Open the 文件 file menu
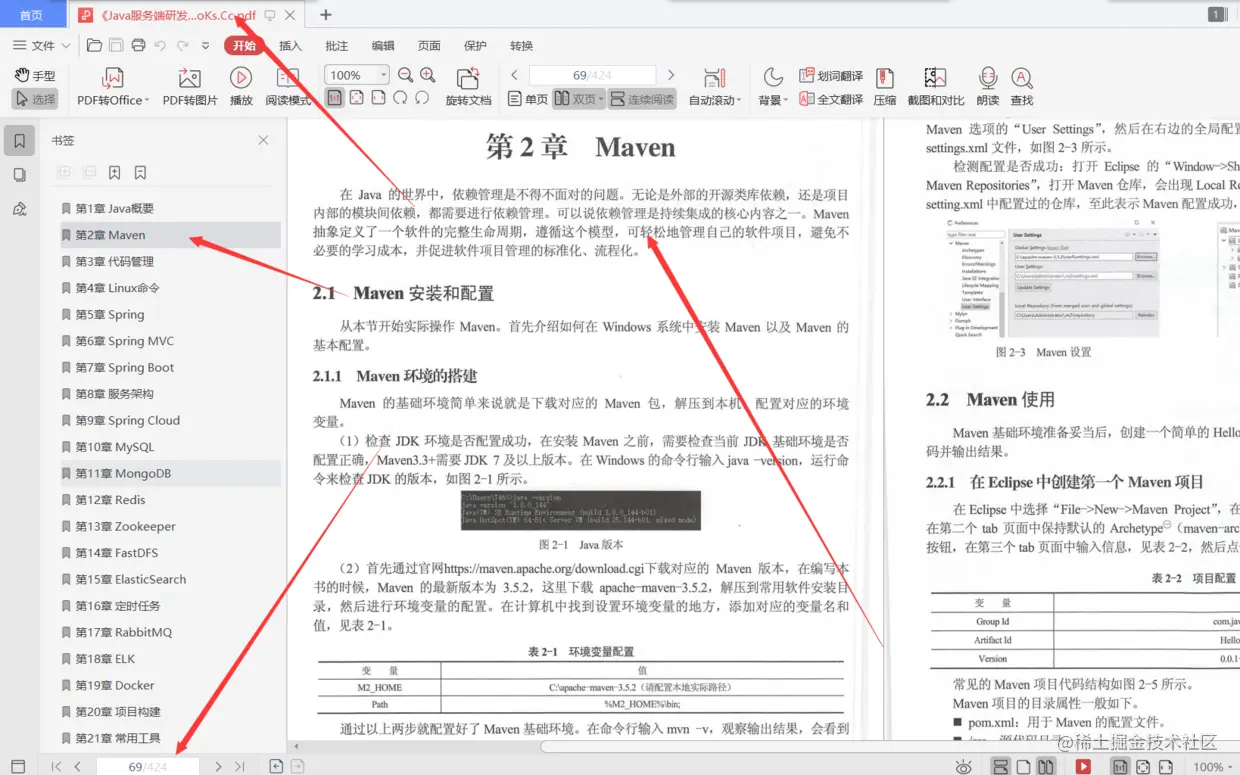Screen dimensions: 1240x775 [42, 45]
